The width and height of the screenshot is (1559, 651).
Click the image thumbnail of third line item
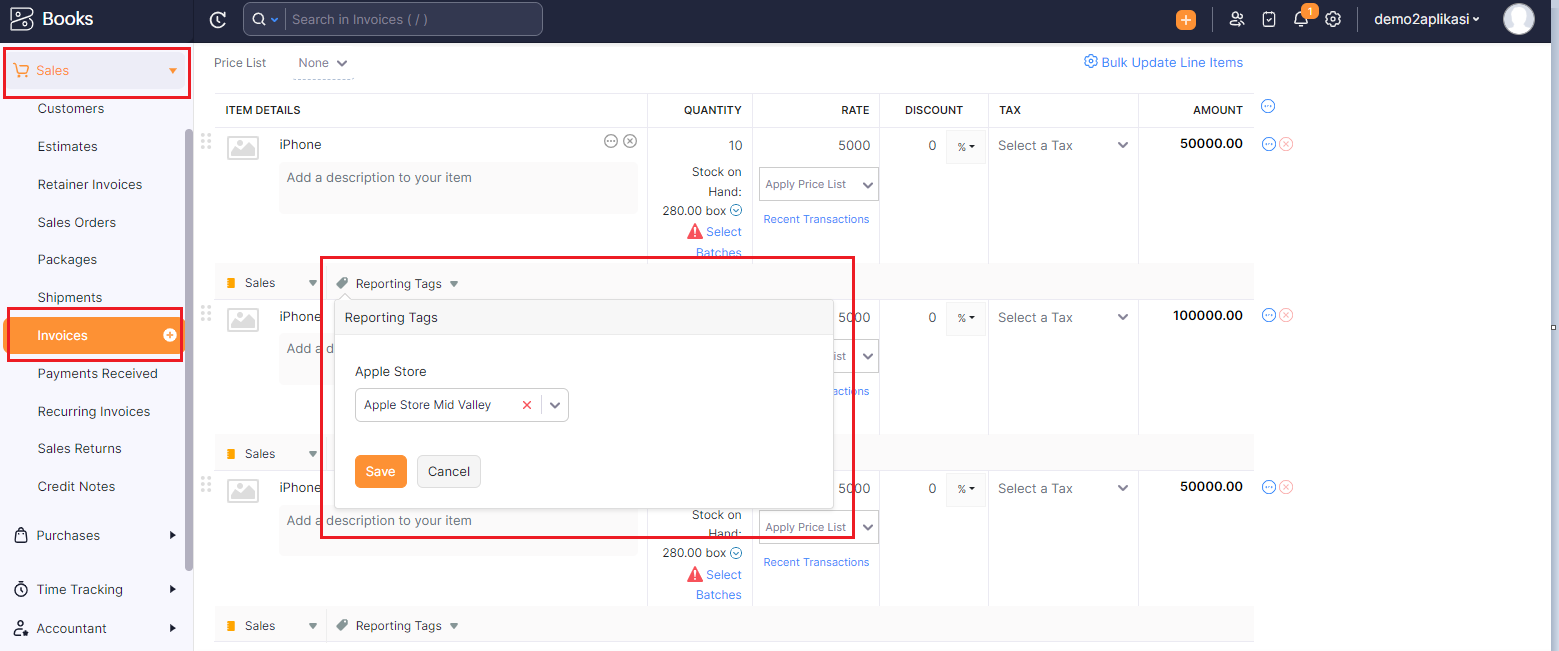point(243,491)
